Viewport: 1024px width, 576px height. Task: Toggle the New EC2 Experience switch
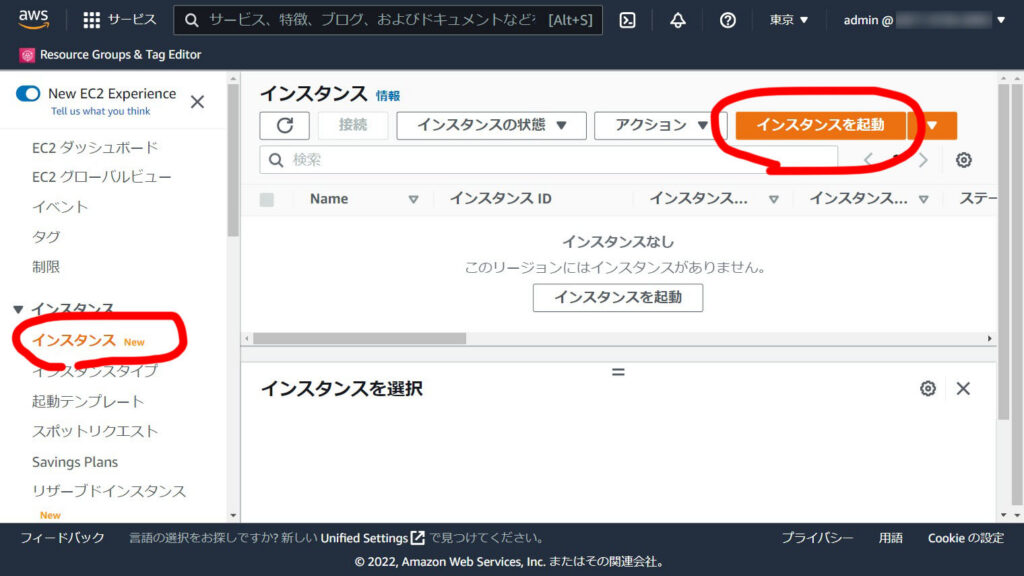[28, 94]
